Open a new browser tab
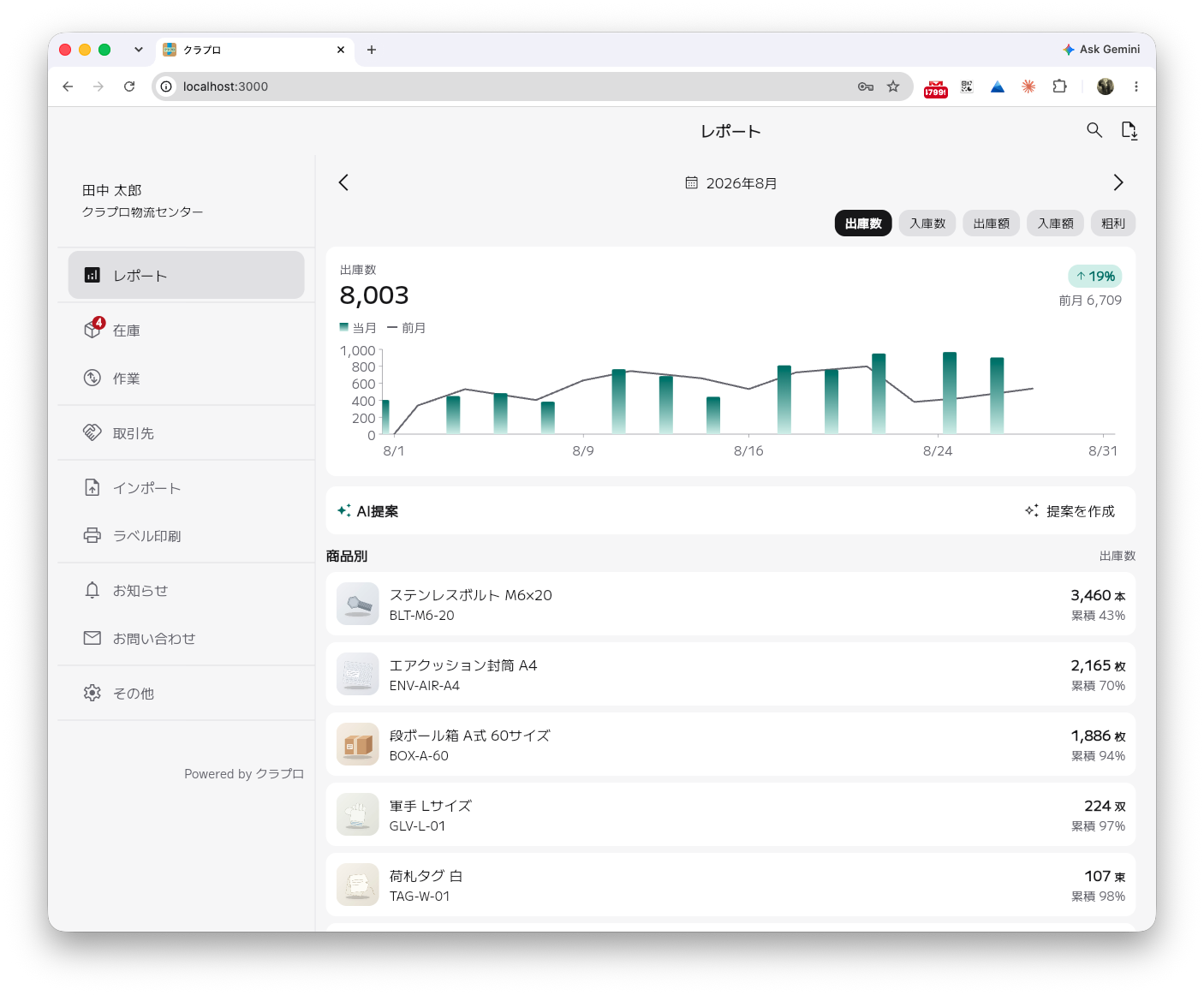This screenshot has width=1204, height=995. 372,50
